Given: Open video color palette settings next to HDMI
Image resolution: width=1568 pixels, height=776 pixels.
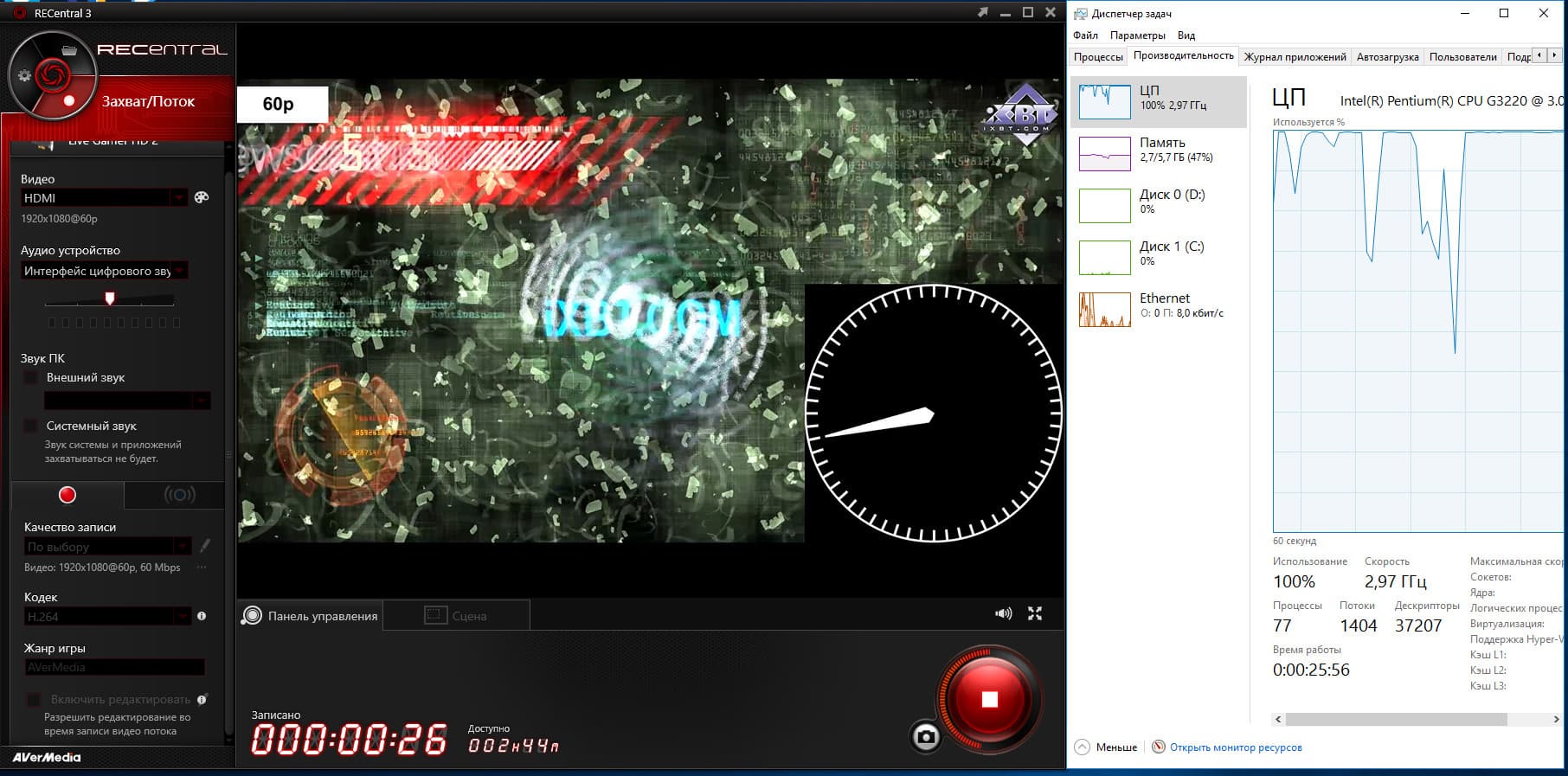Looking at the screenshot, I should pyautogui.click(x=202, y=197).
